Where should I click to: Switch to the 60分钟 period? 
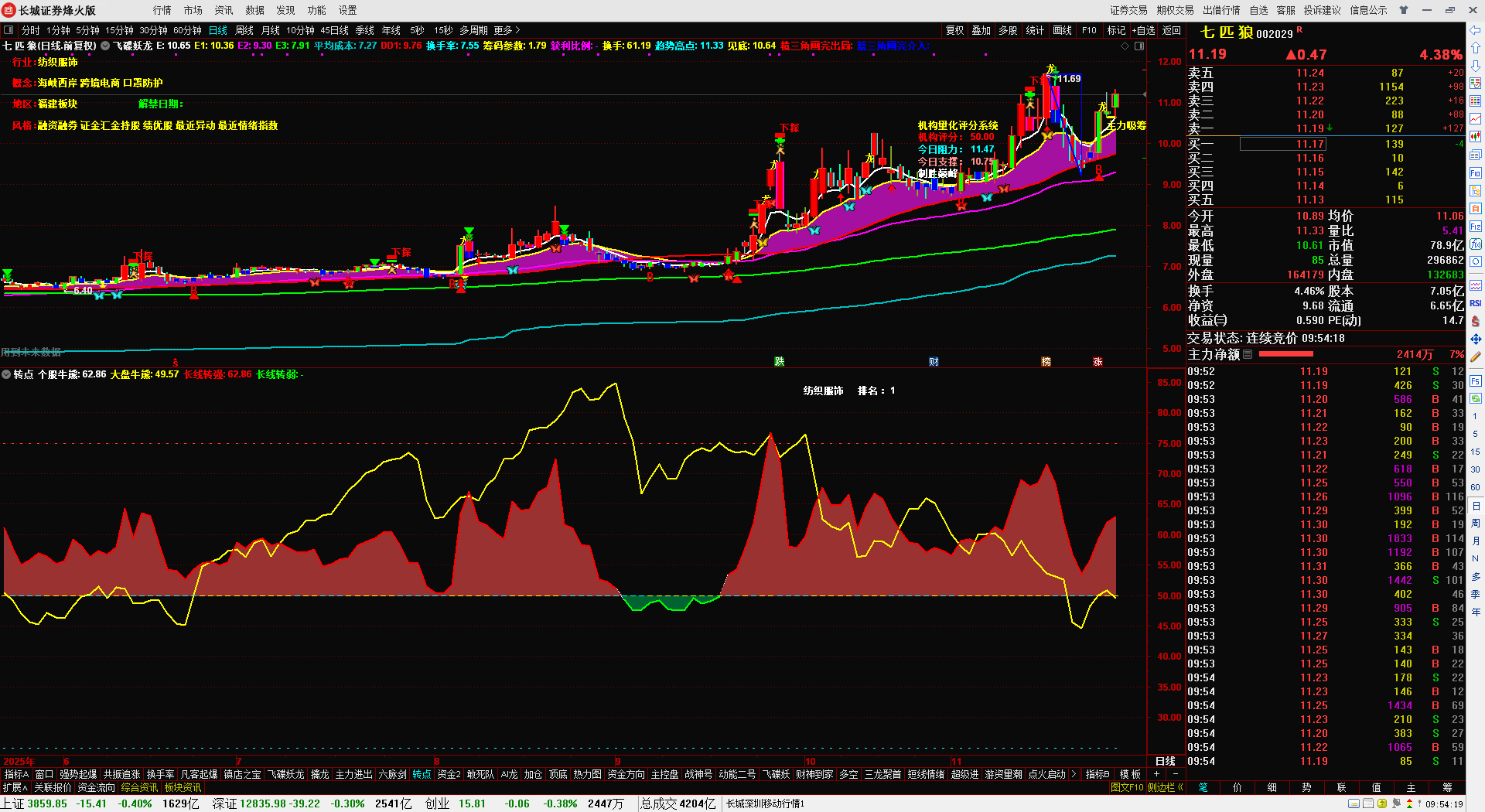(x=188, y=30)
